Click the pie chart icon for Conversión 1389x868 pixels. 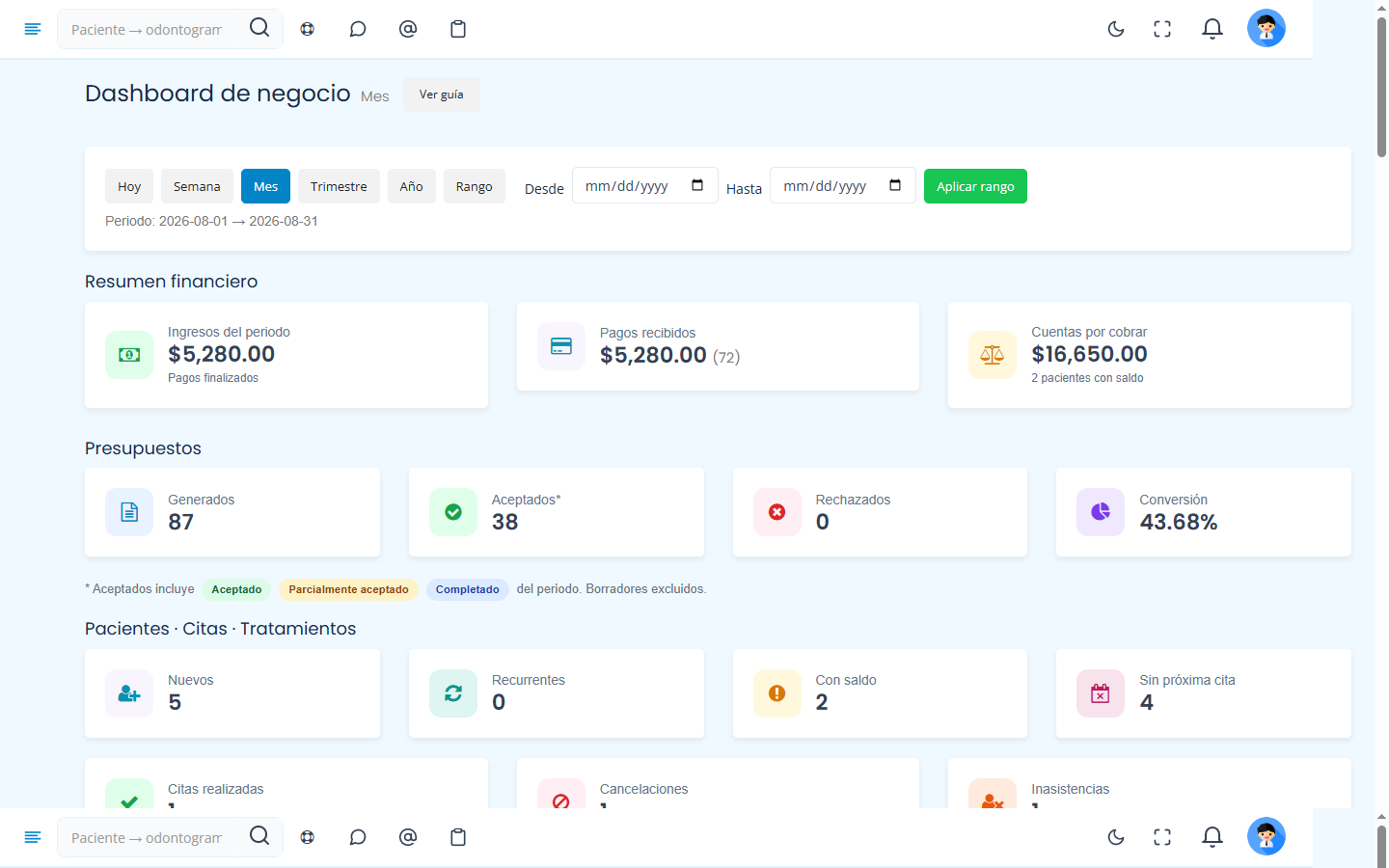[x=1101, y=512]
